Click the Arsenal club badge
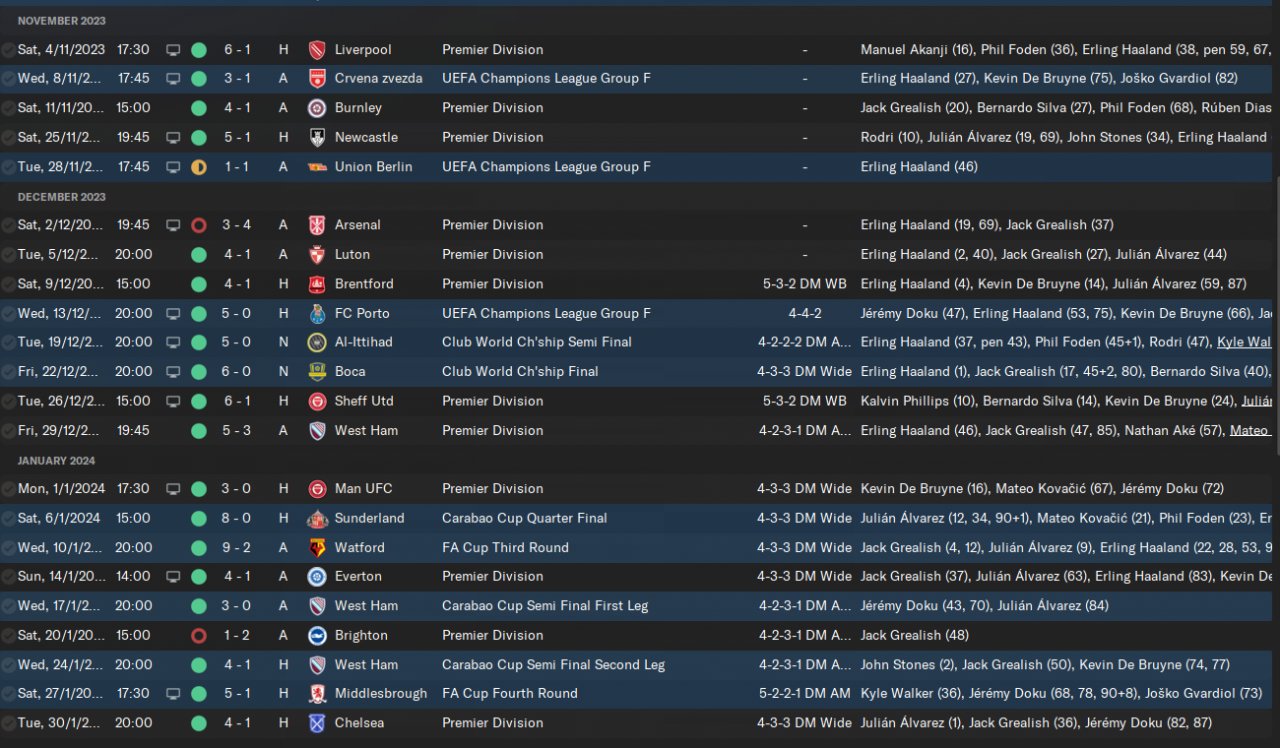The height and width of the screenshot is (748, 1280). pos(317,225)
